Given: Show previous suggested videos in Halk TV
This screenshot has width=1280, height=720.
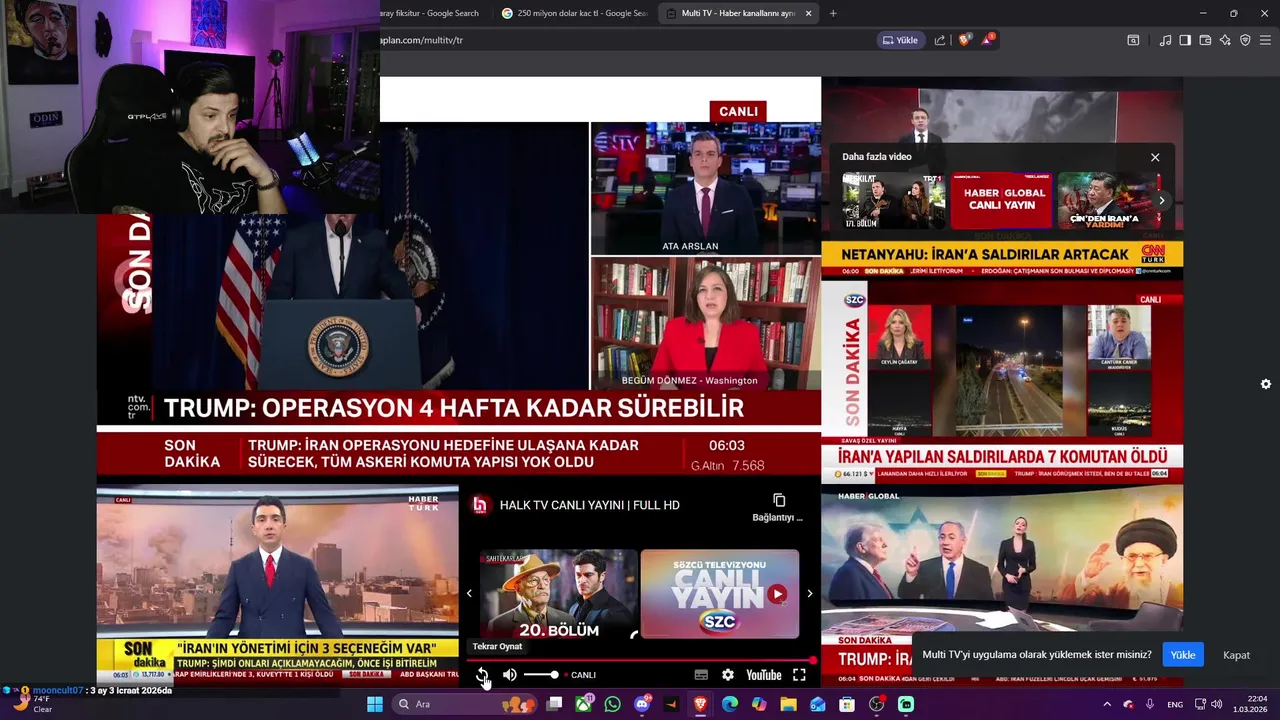Looking at the screenshot, I should [x=469, y=594].
